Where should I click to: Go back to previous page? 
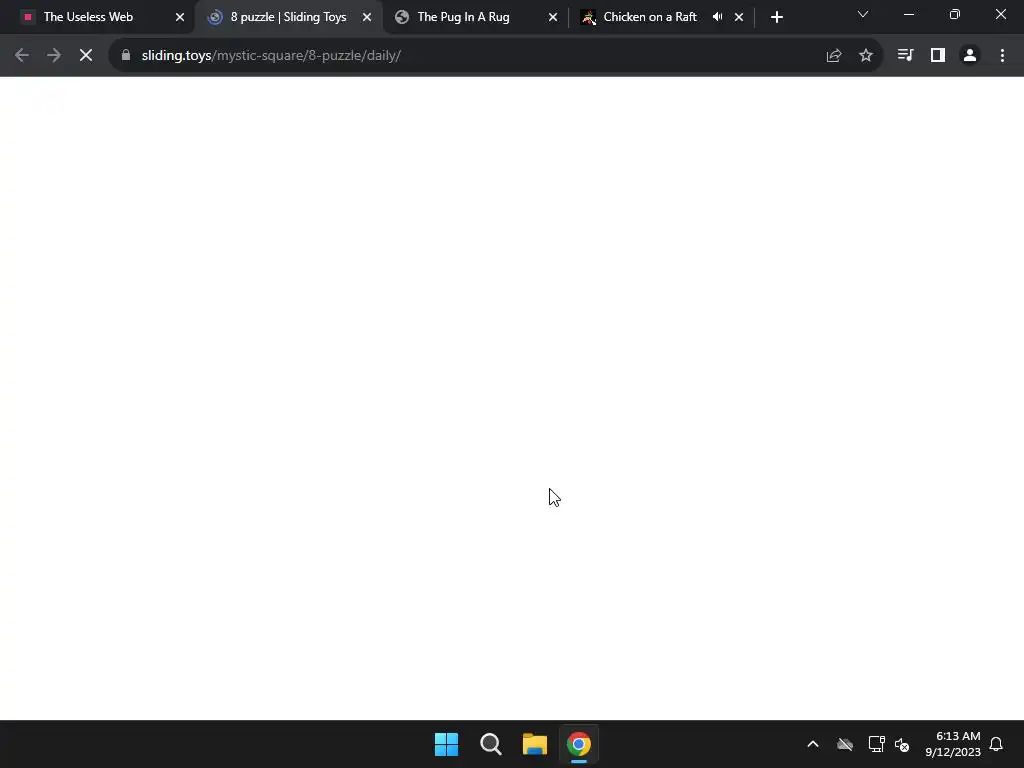pyautogui.click(x=22, y=56)
